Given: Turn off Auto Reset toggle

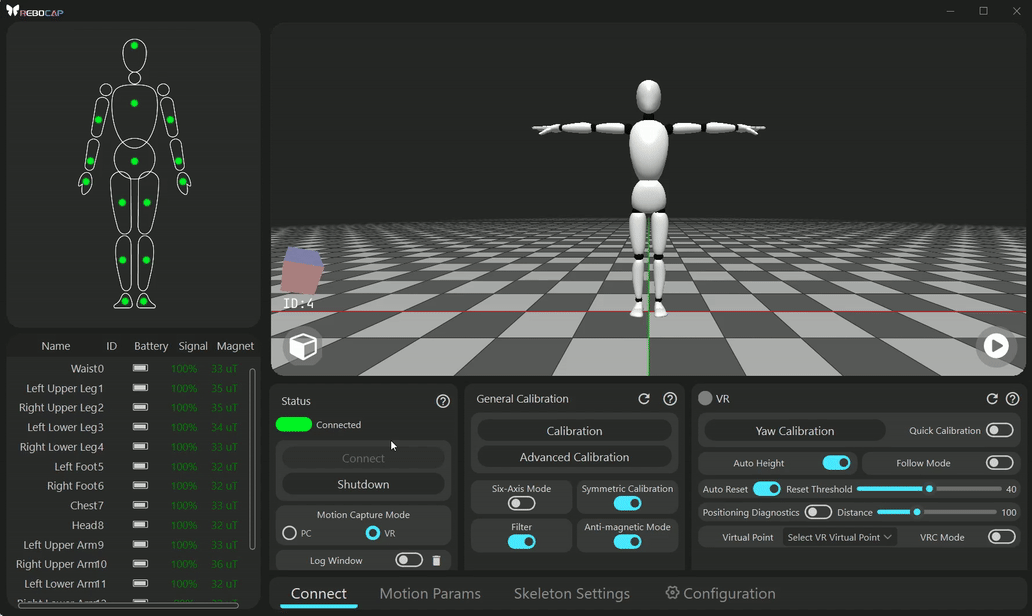Looking at the screenshot, I should click(767, 489).
